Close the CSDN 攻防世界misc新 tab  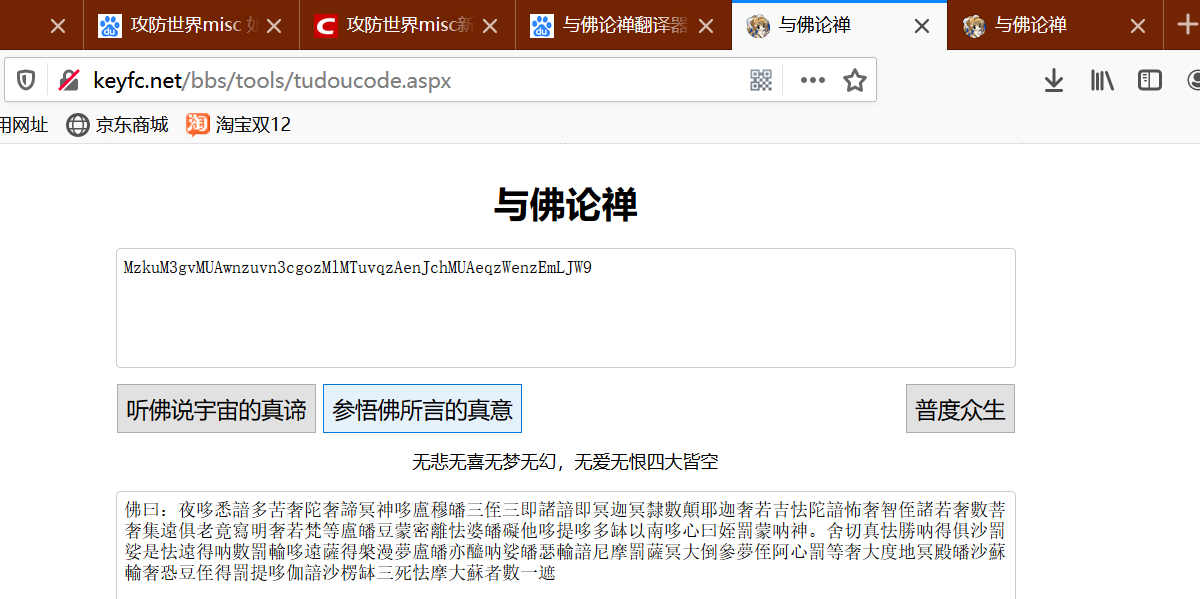click(x=491, y=26)
